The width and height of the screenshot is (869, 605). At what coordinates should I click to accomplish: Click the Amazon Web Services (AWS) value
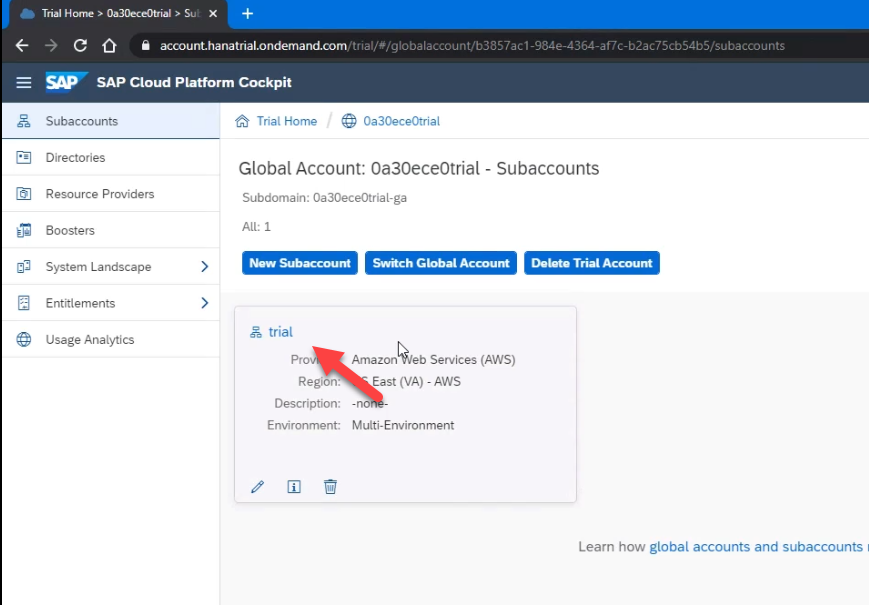[x=433, y=360]
